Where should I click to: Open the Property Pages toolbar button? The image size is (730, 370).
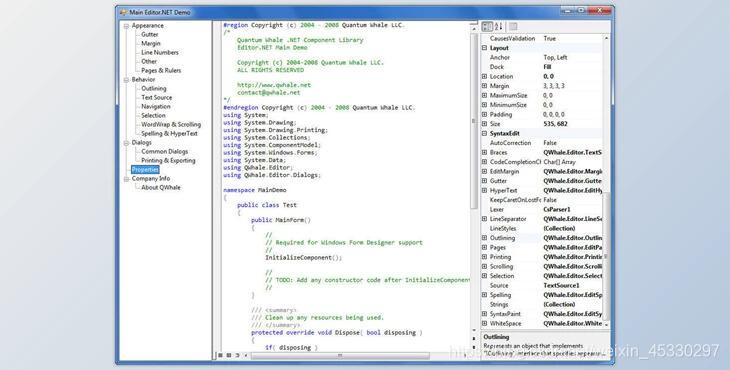tap(513, 27)
